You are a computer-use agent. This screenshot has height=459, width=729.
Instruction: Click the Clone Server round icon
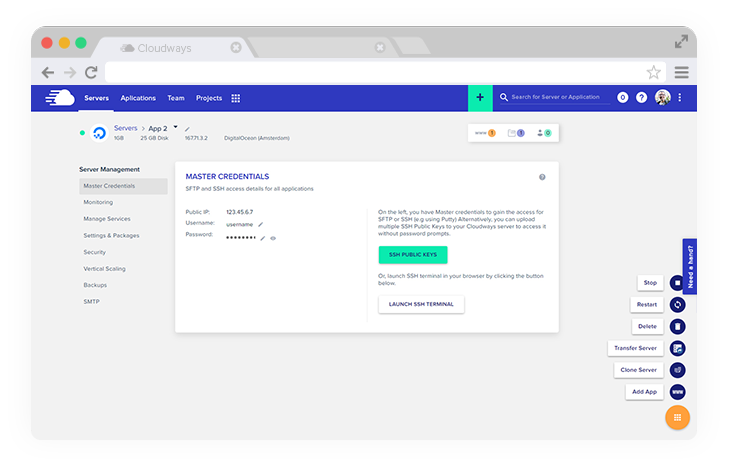coord(677,370)
